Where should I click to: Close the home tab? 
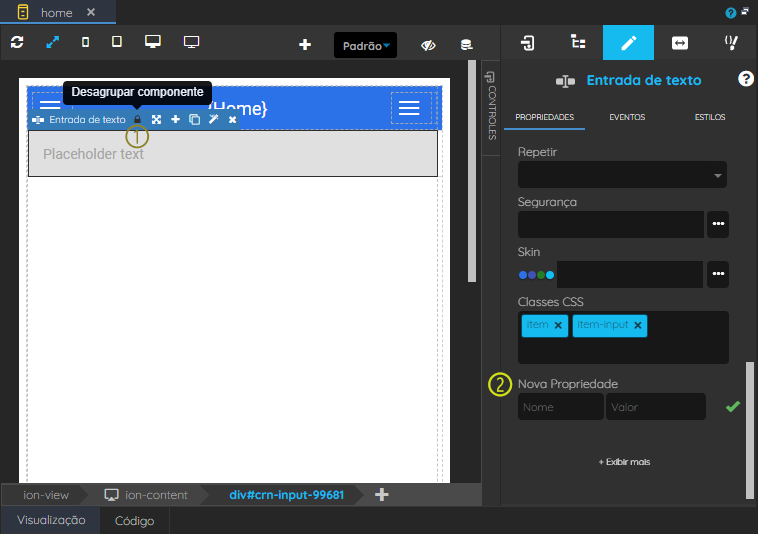point(91,12)
